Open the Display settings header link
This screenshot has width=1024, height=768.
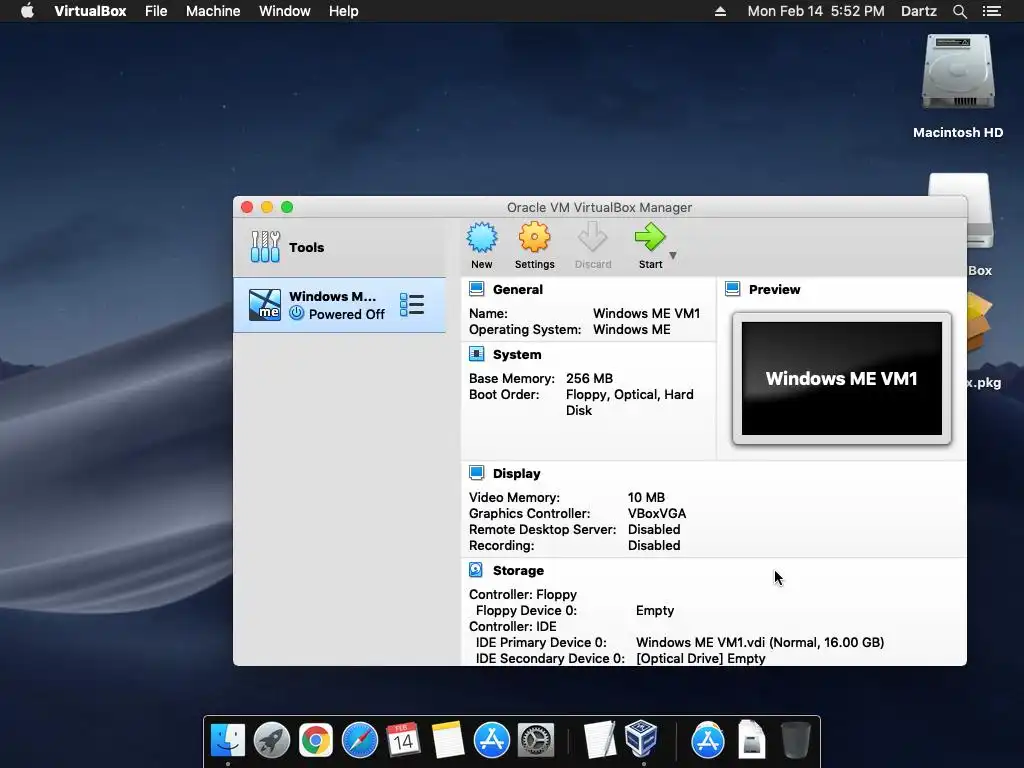[x=517, y=473]
